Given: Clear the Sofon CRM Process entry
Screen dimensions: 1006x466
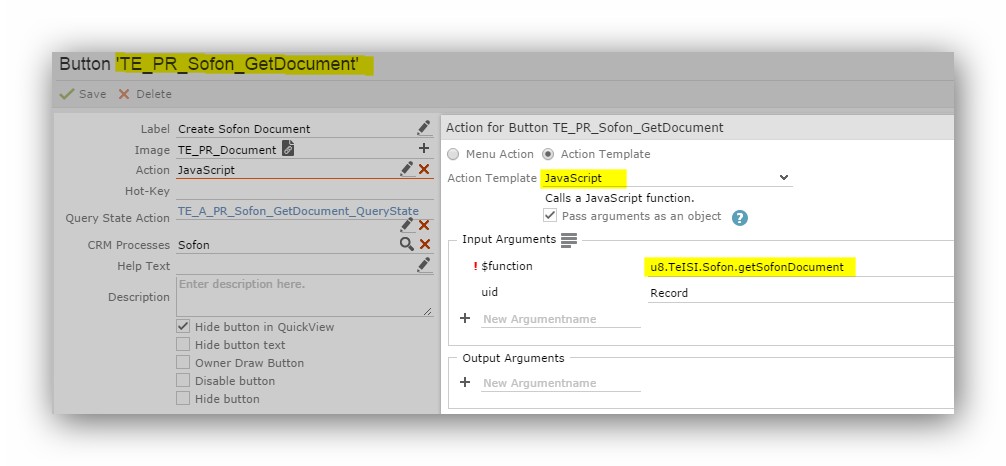Looking at the screenshot, I should [425, 244].
